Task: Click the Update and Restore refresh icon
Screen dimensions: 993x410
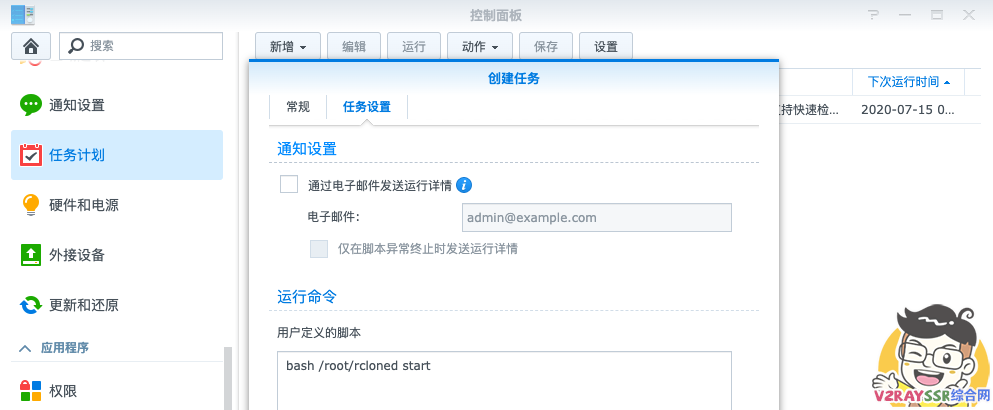Action: point(31,305)
